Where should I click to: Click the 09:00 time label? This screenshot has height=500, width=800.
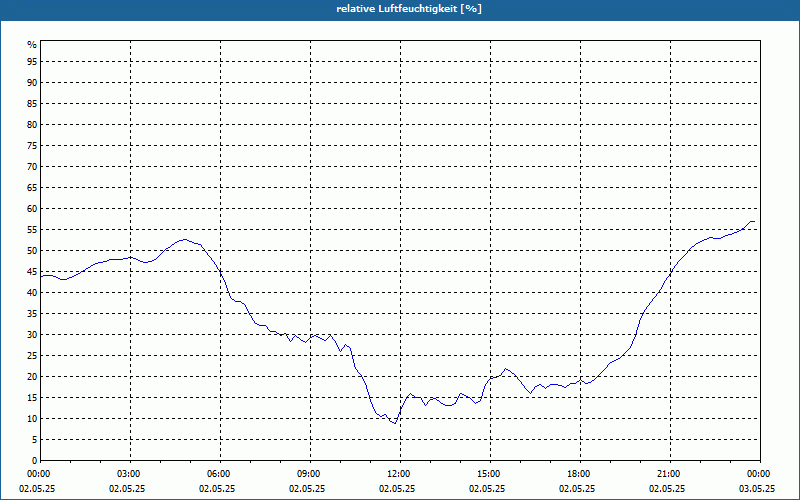point(310,474)
